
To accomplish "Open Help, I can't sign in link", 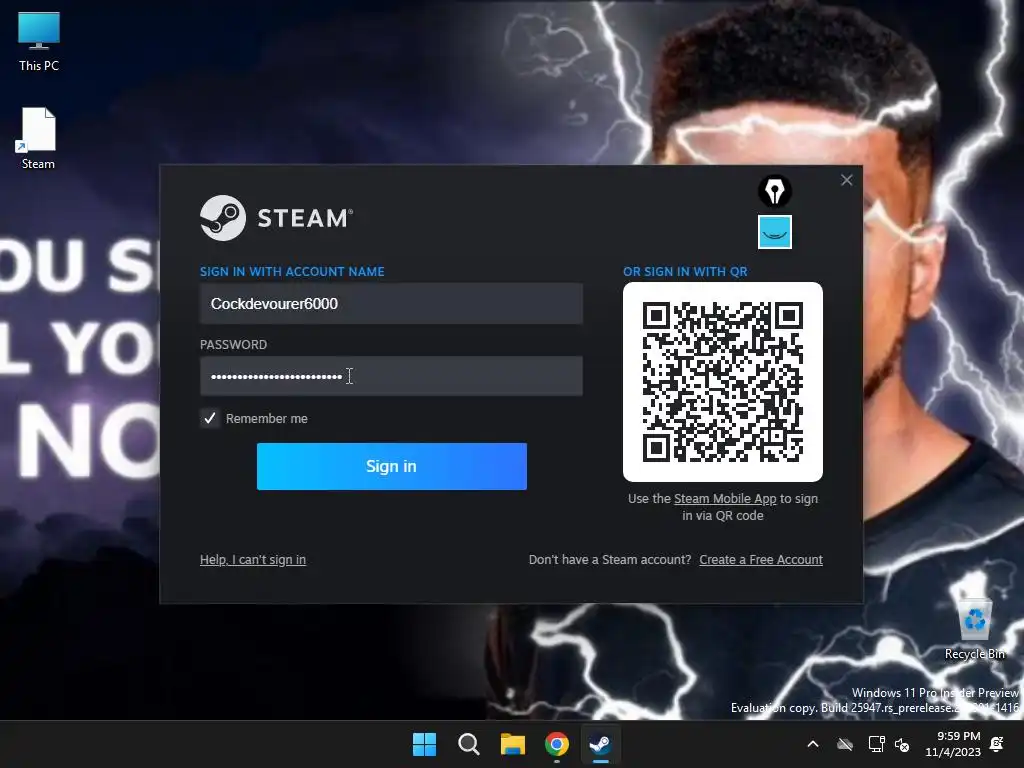I will click(253, 560).
